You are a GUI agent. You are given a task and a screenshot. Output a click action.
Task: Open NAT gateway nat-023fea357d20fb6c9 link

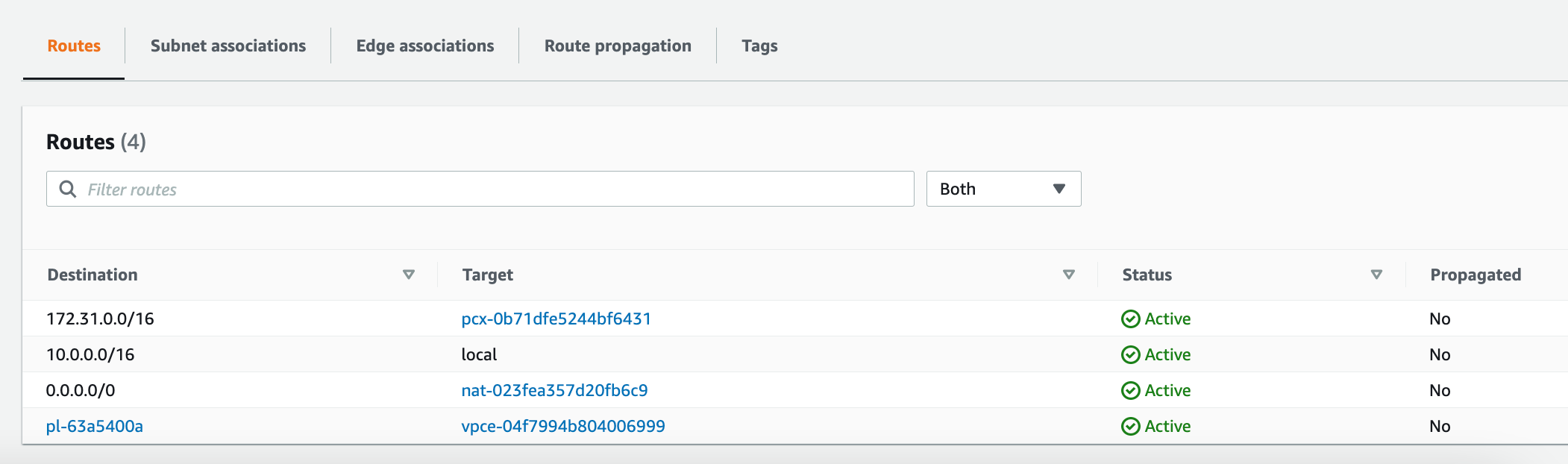click(x=554, y=391)
